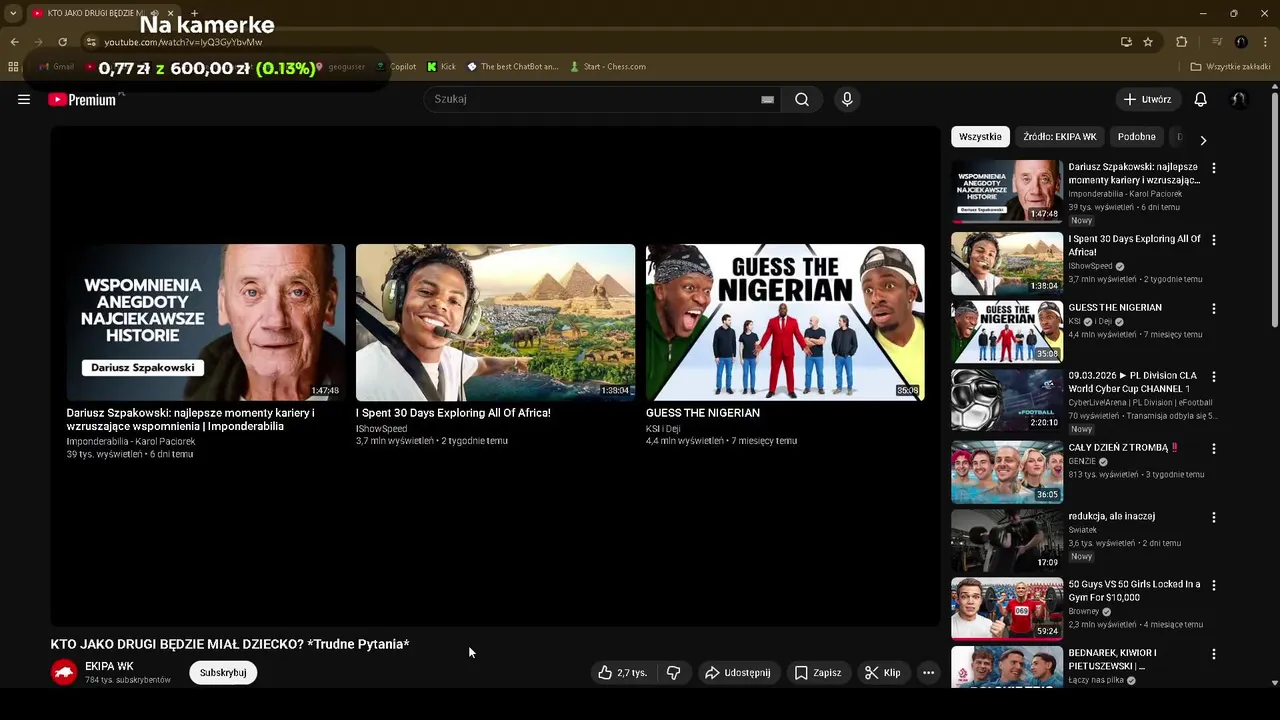Create a clip with Klip button
Viewport: 1280px width, 720px height.
click(x=883, y=673)
